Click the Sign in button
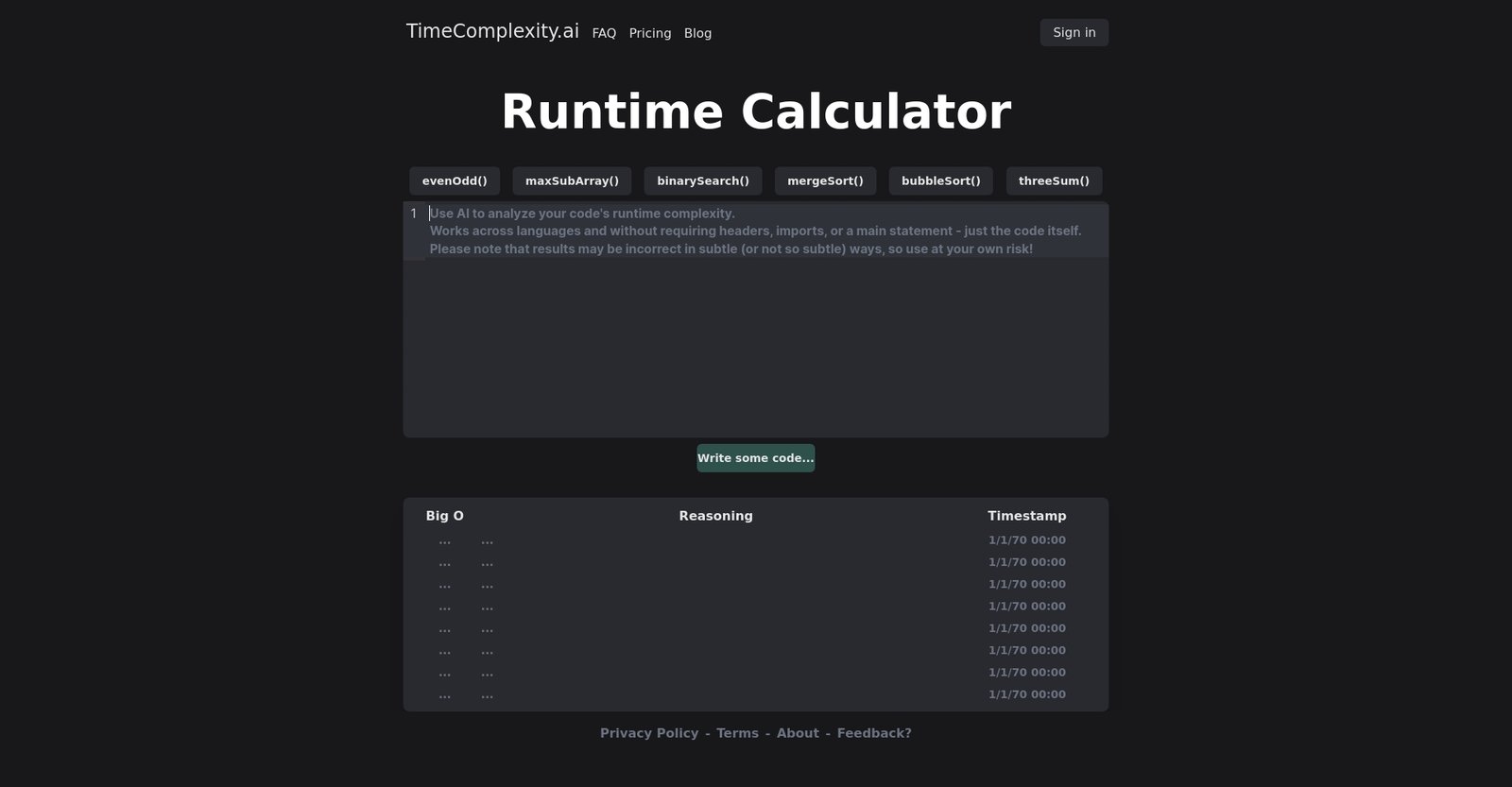The width and height of the screenshot is (1512, 787). [1074, 32]
